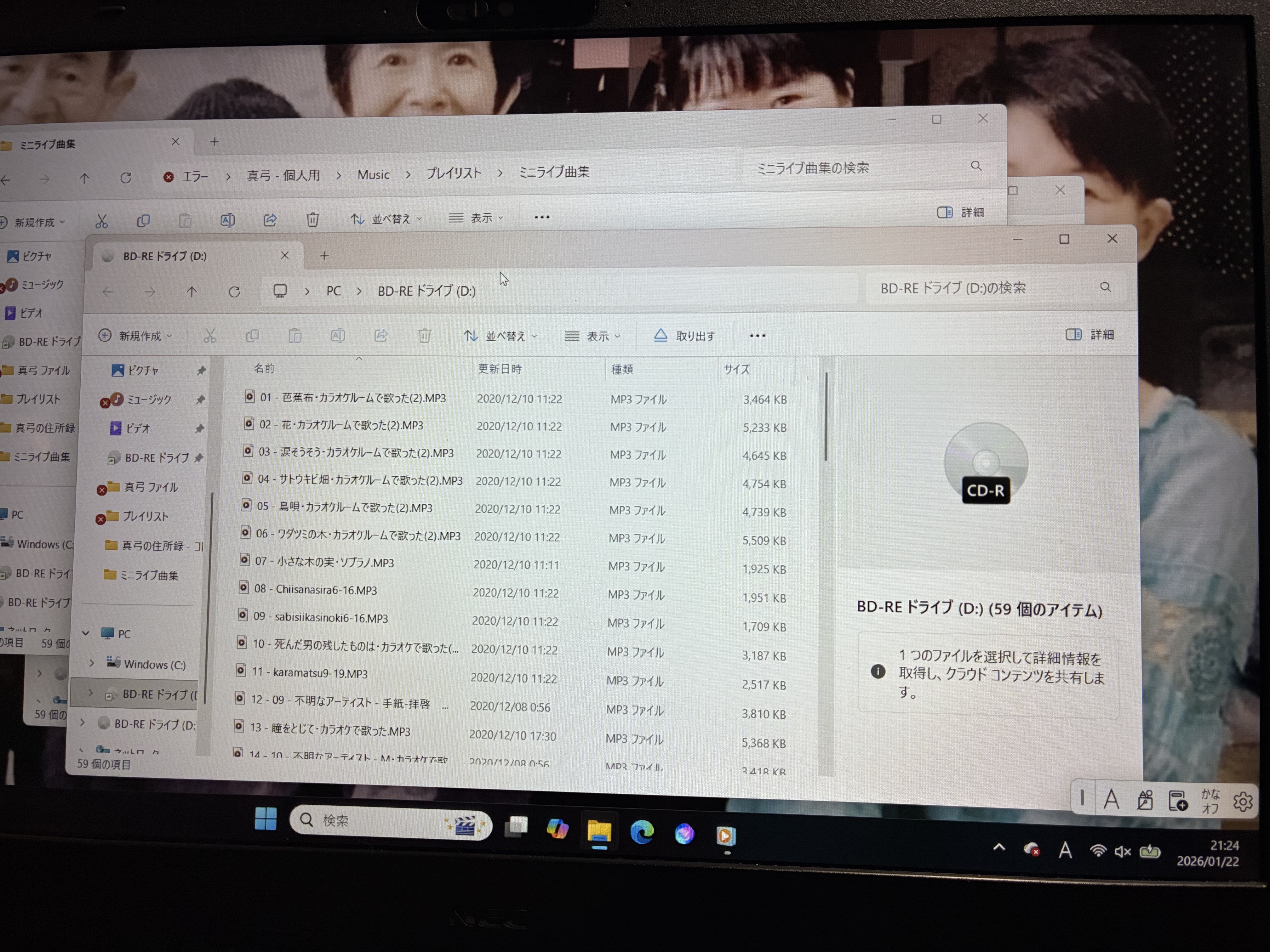Toggle the muted volume icon in system tray

pos(1123,852)
